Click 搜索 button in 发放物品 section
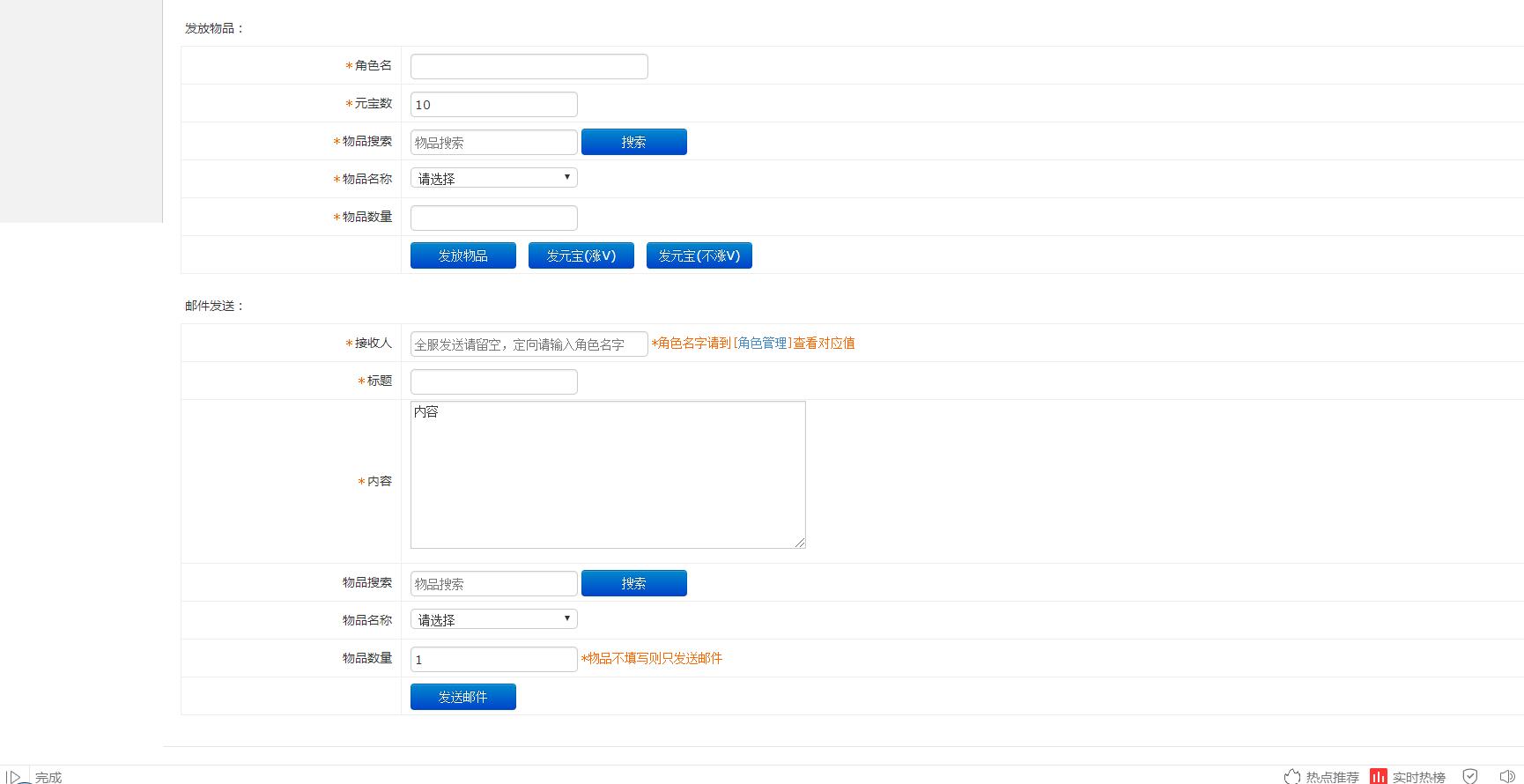This screenshot has height=784, width=1524. (x=633, y=142)
